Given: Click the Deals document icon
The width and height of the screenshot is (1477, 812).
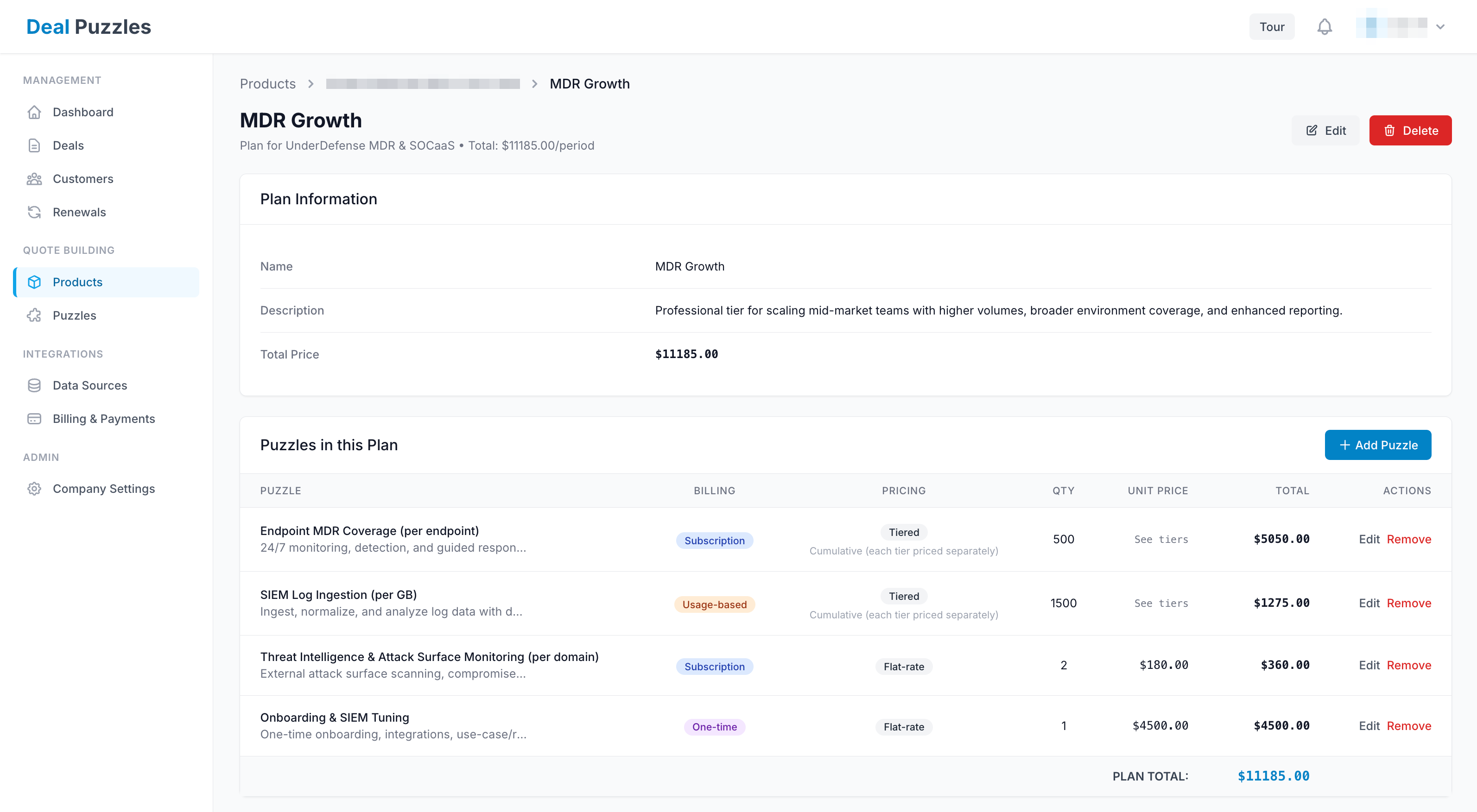Looking at the screenshot, I should click(34, 145).
